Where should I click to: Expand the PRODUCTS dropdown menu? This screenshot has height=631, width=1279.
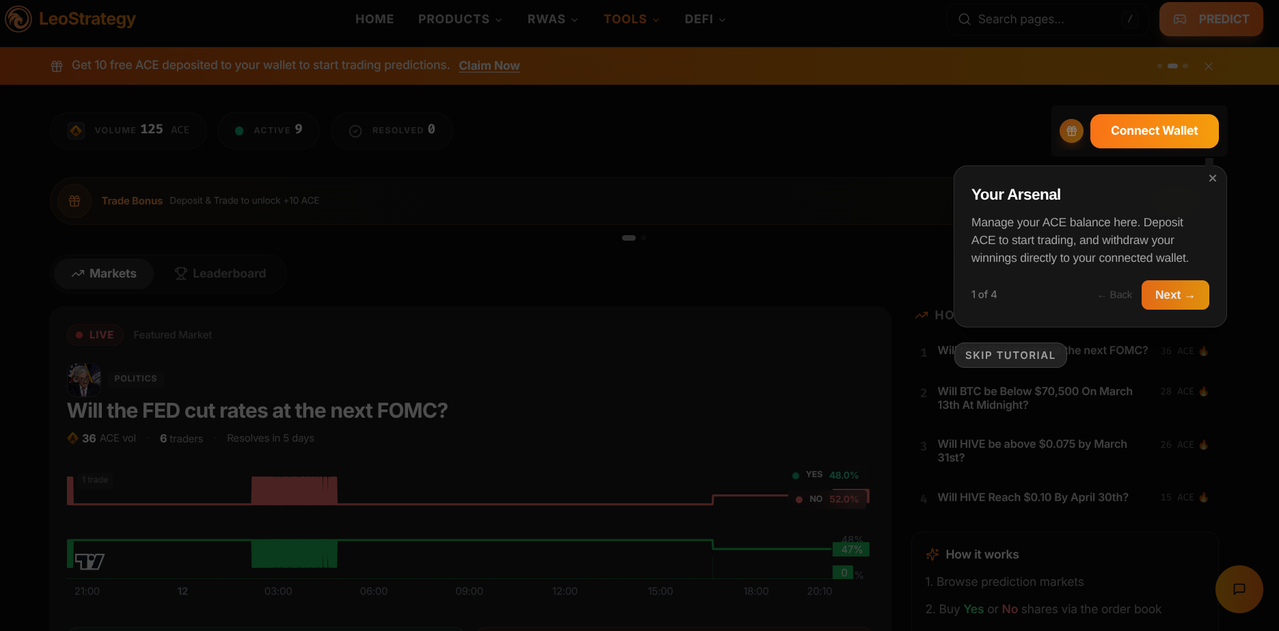460,19
